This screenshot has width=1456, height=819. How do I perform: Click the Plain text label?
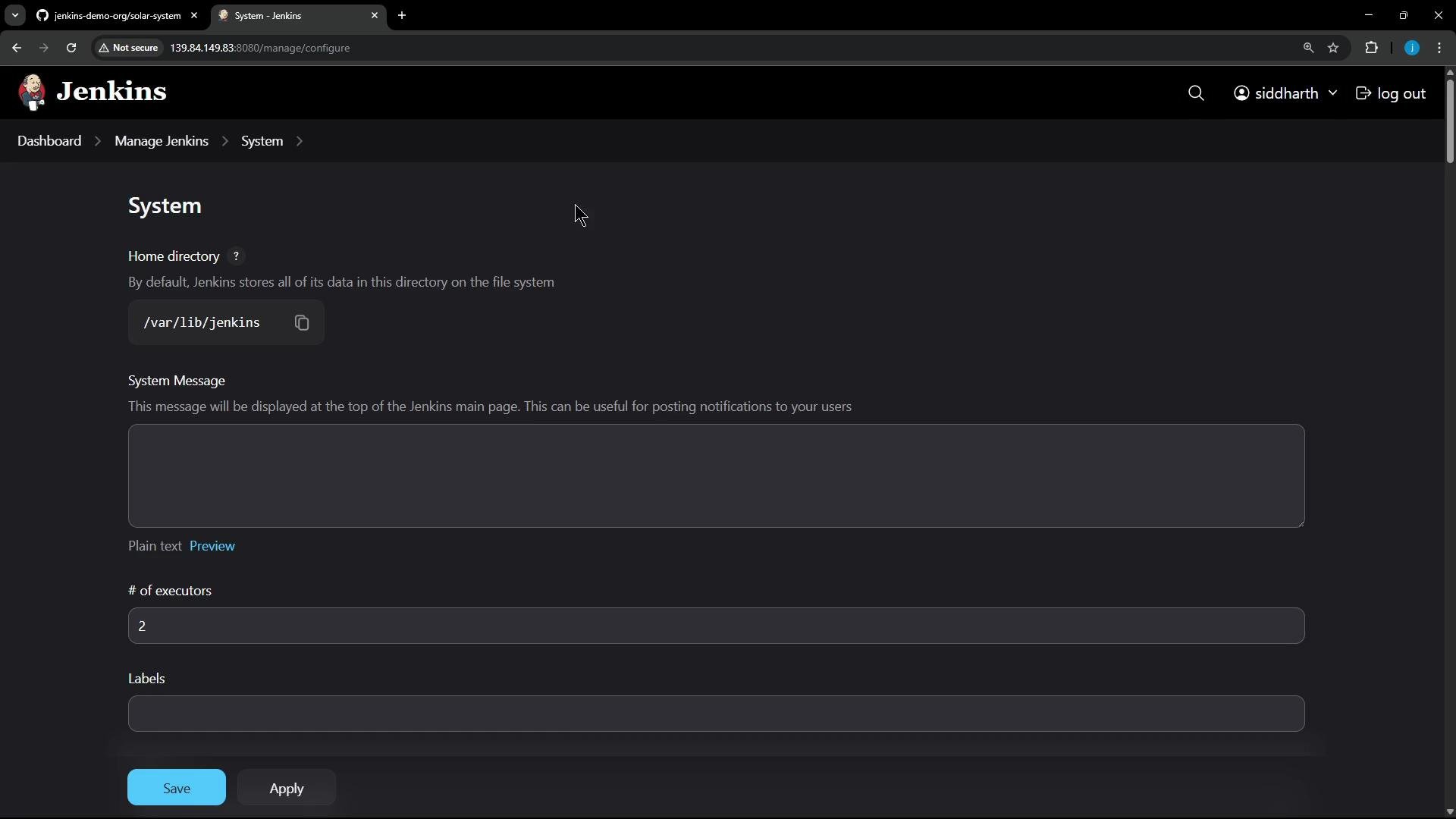pyautogui.click(x=155, y=546)
